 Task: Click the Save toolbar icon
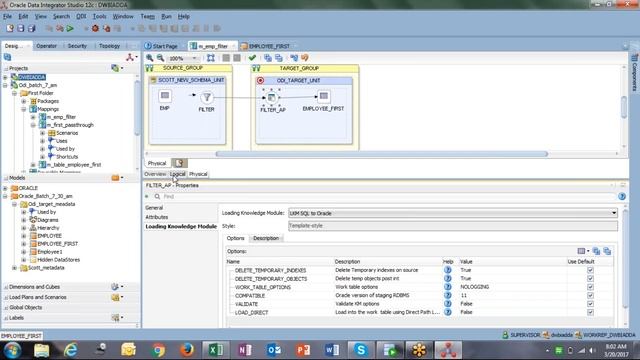click(x=20, y=28)
